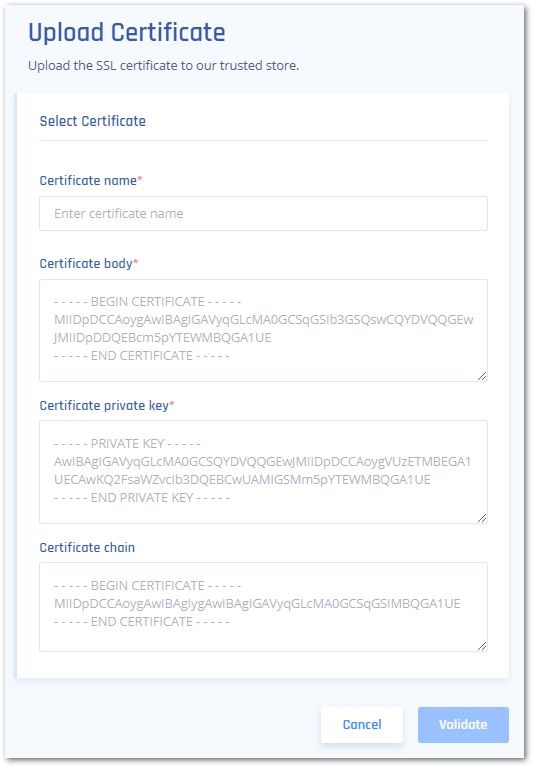
Task: Click inside the Certificate body text area
Action: [x=263, y=330]
